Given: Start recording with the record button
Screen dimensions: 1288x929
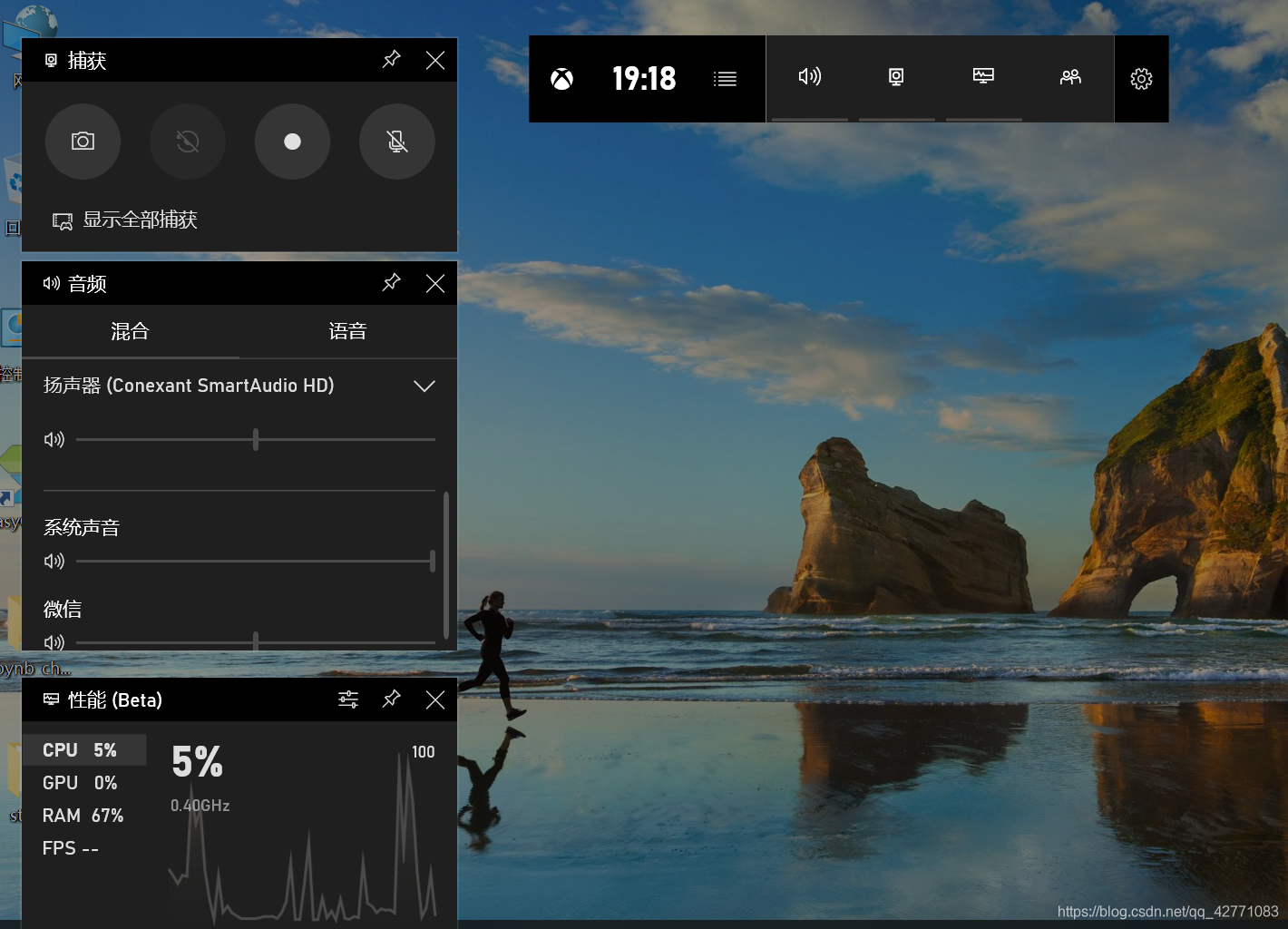Looking at the screenshot, I should [x=292, y=142].
